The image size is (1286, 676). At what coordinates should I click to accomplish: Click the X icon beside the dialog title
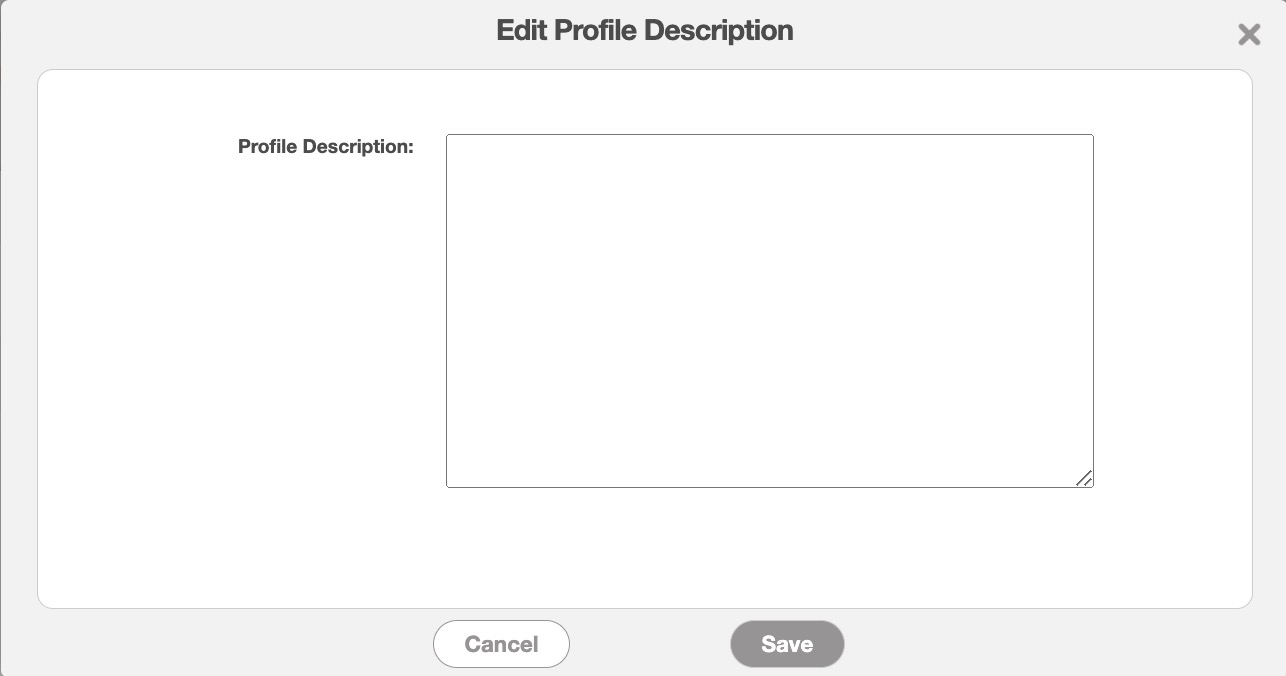pos(1249,35)
